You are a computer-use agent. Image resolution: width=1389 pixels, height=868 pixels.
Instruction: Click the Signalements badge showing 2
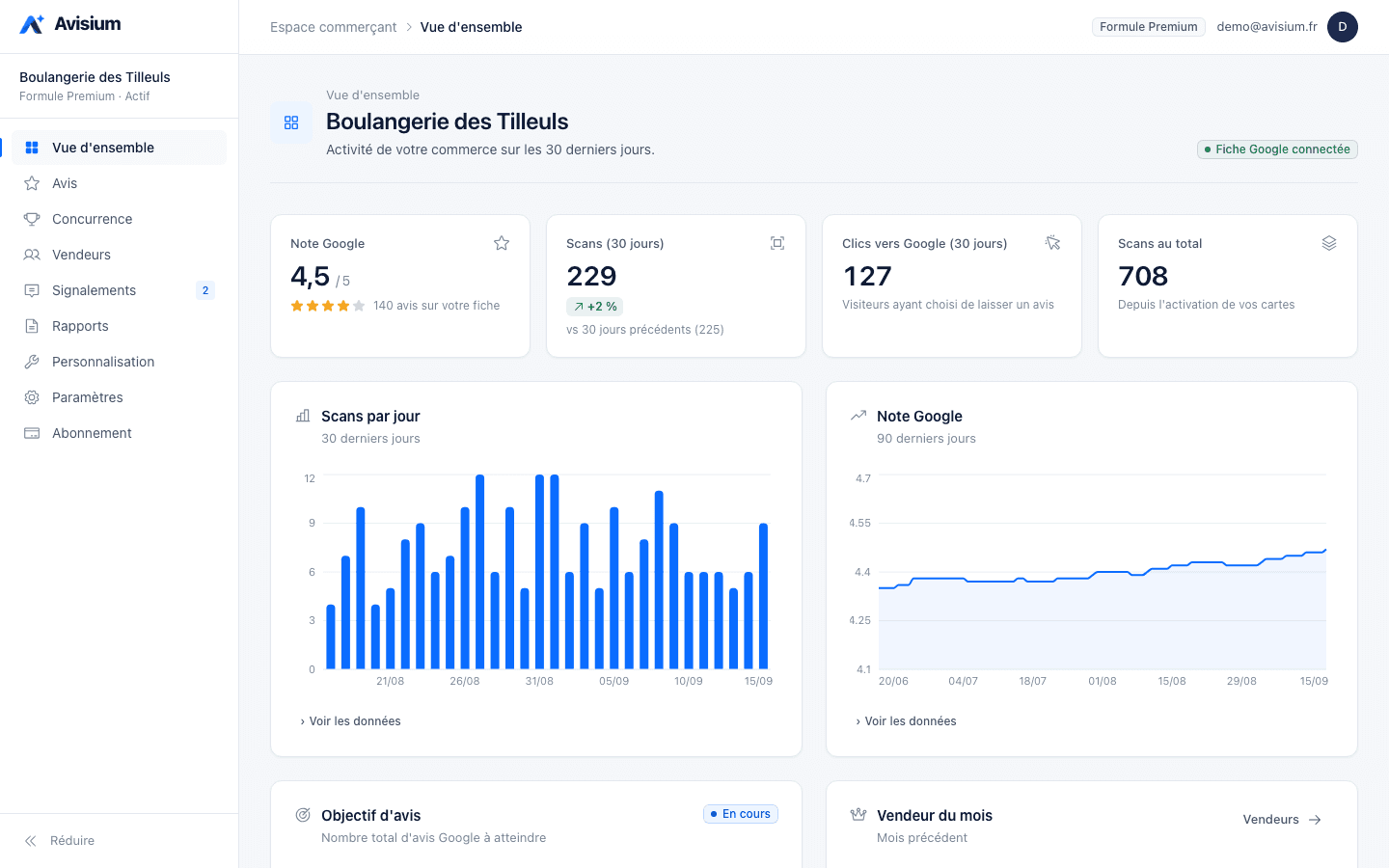click(x=205, y=290)
